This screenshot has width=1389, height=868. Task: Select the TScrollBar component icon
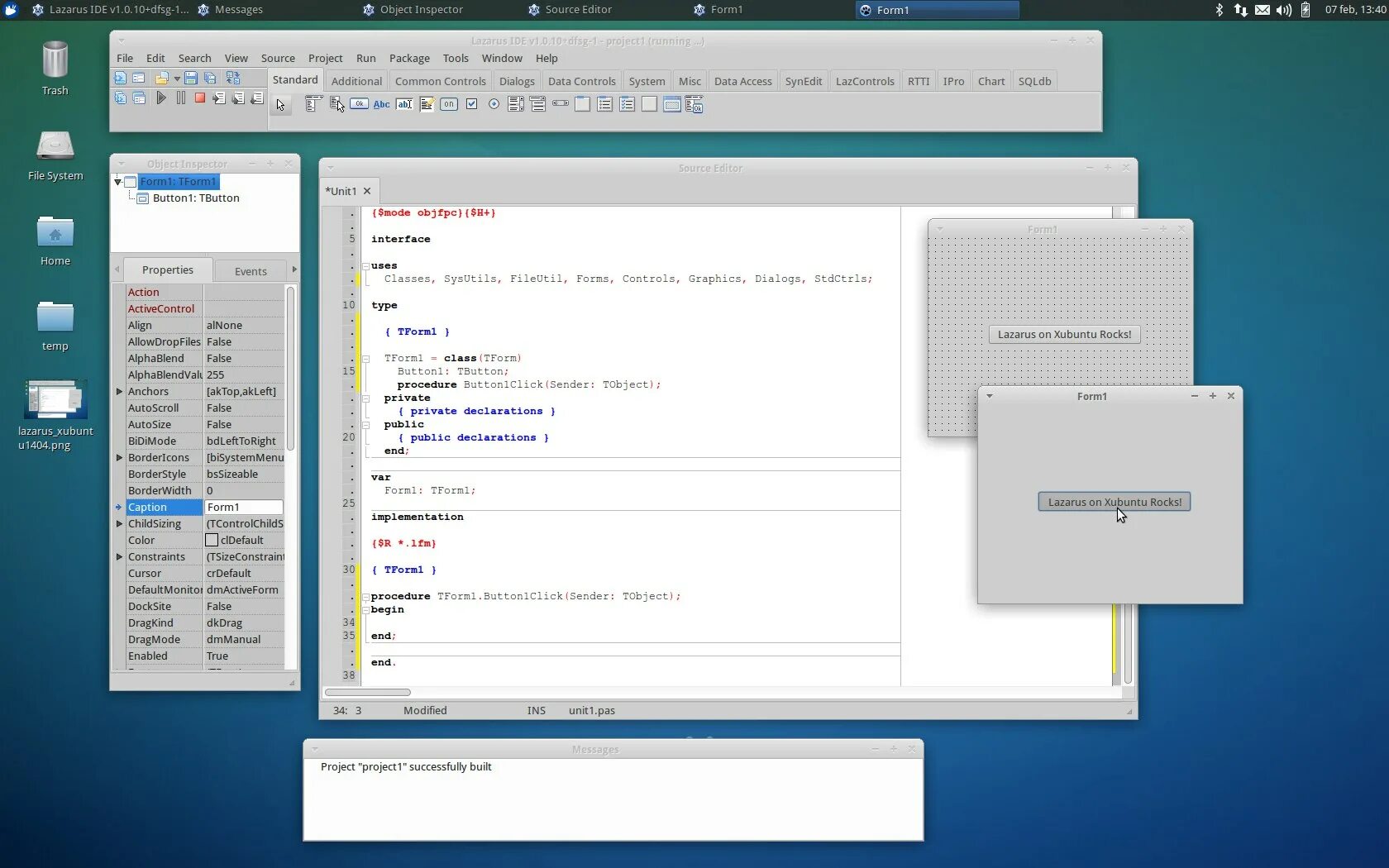[x=561, y=104]
